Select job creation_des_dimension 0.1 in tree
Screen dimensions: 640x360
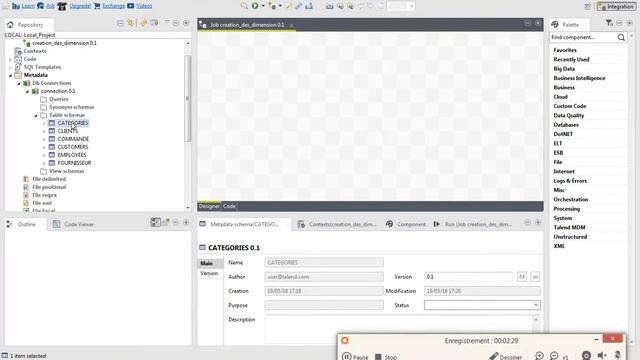(x=64, y=43)
